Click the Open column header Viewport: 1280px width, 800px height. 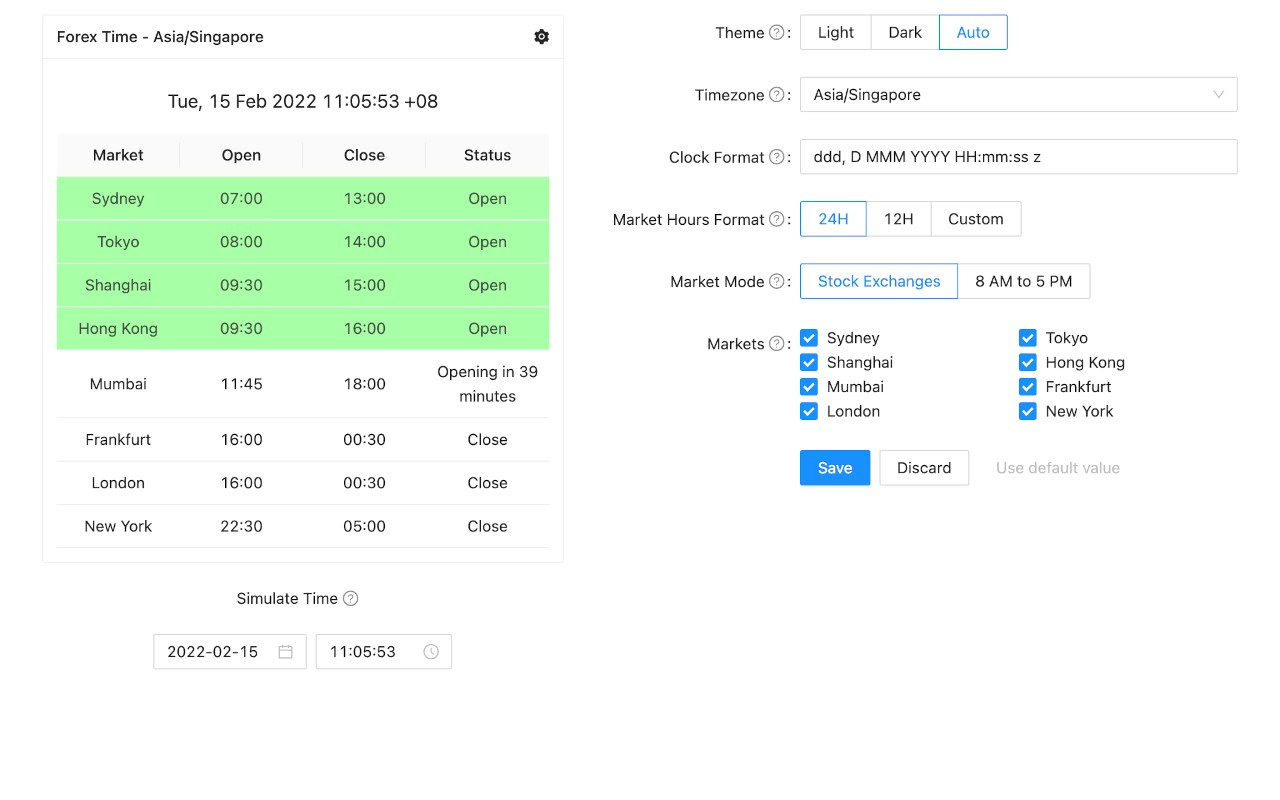coord(241,155)
